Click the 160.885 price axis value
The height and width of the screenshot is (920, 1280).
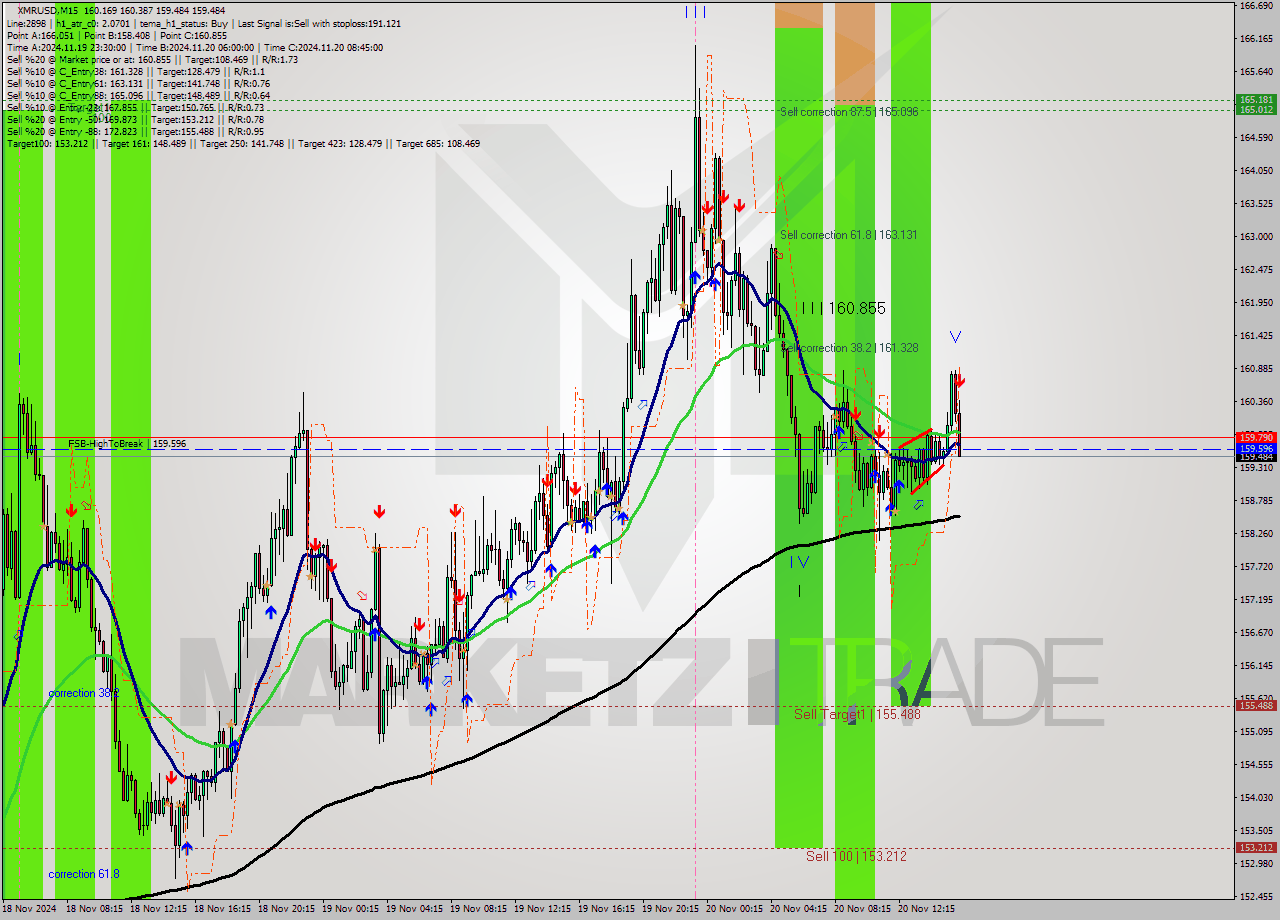(1256, 369)
